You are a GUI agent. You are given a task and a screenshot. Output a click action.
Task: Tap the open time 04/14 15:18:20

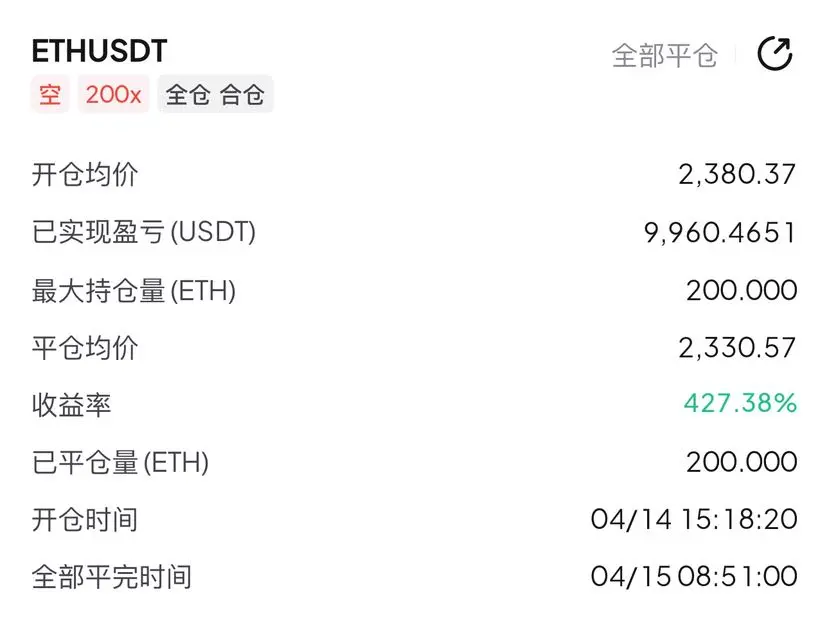pos(694,519)
